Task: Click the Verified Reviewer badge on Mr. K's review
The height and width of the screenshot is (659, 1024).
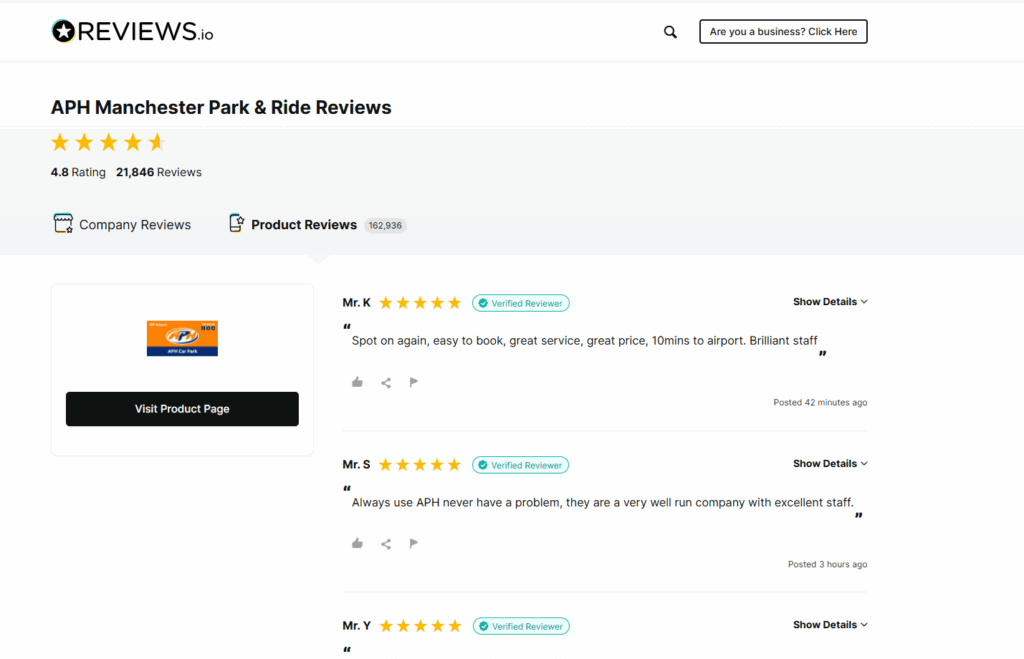Action: tap(520, 302)
